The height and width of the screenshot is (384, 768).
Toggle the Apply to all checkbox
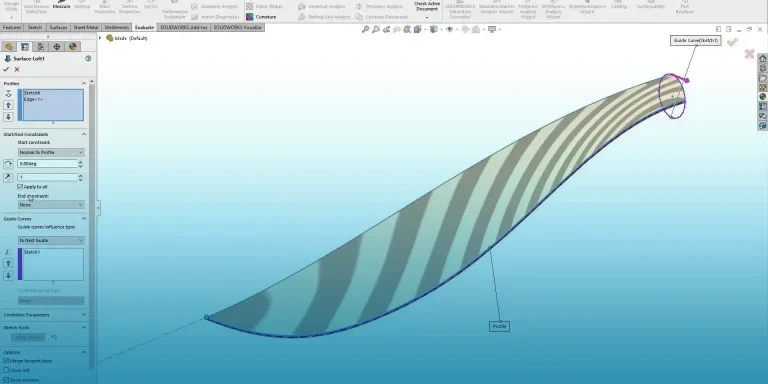click(x=20, y=187)
